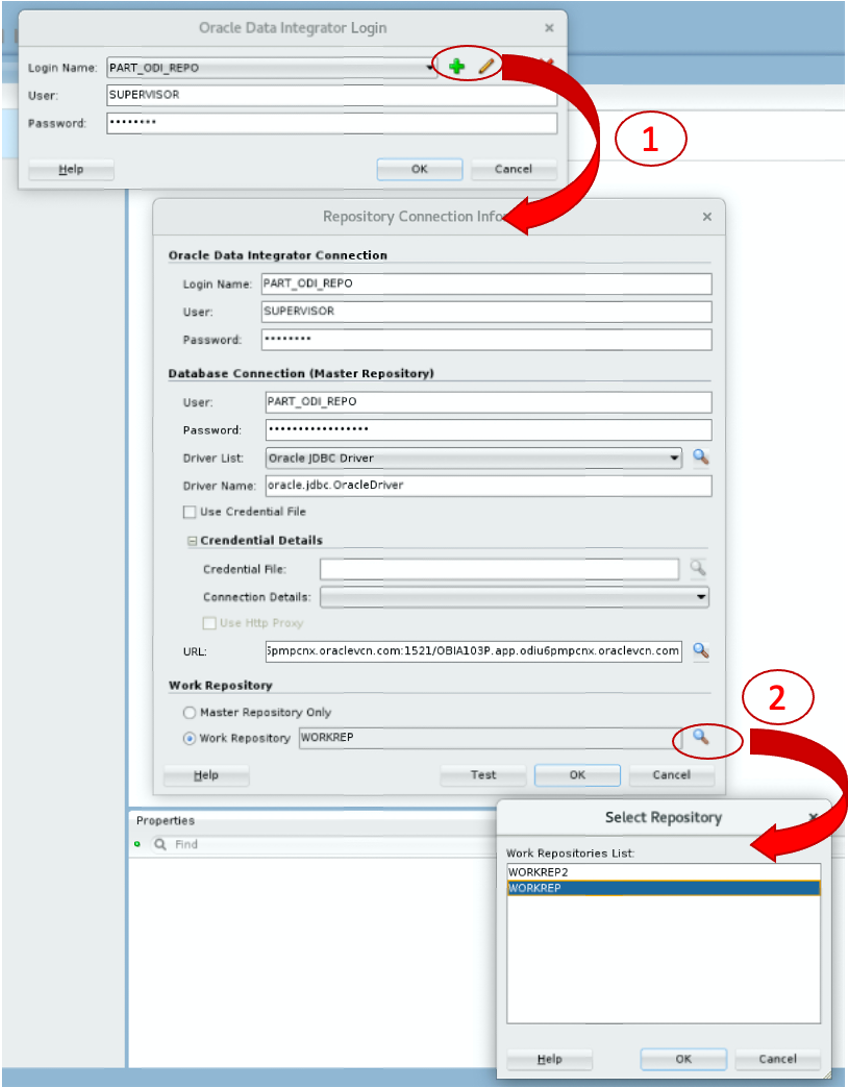Screen dimensions: 849x1089
Task: Close the Repository Connection Info dialog
Action: tap(707, 217)
